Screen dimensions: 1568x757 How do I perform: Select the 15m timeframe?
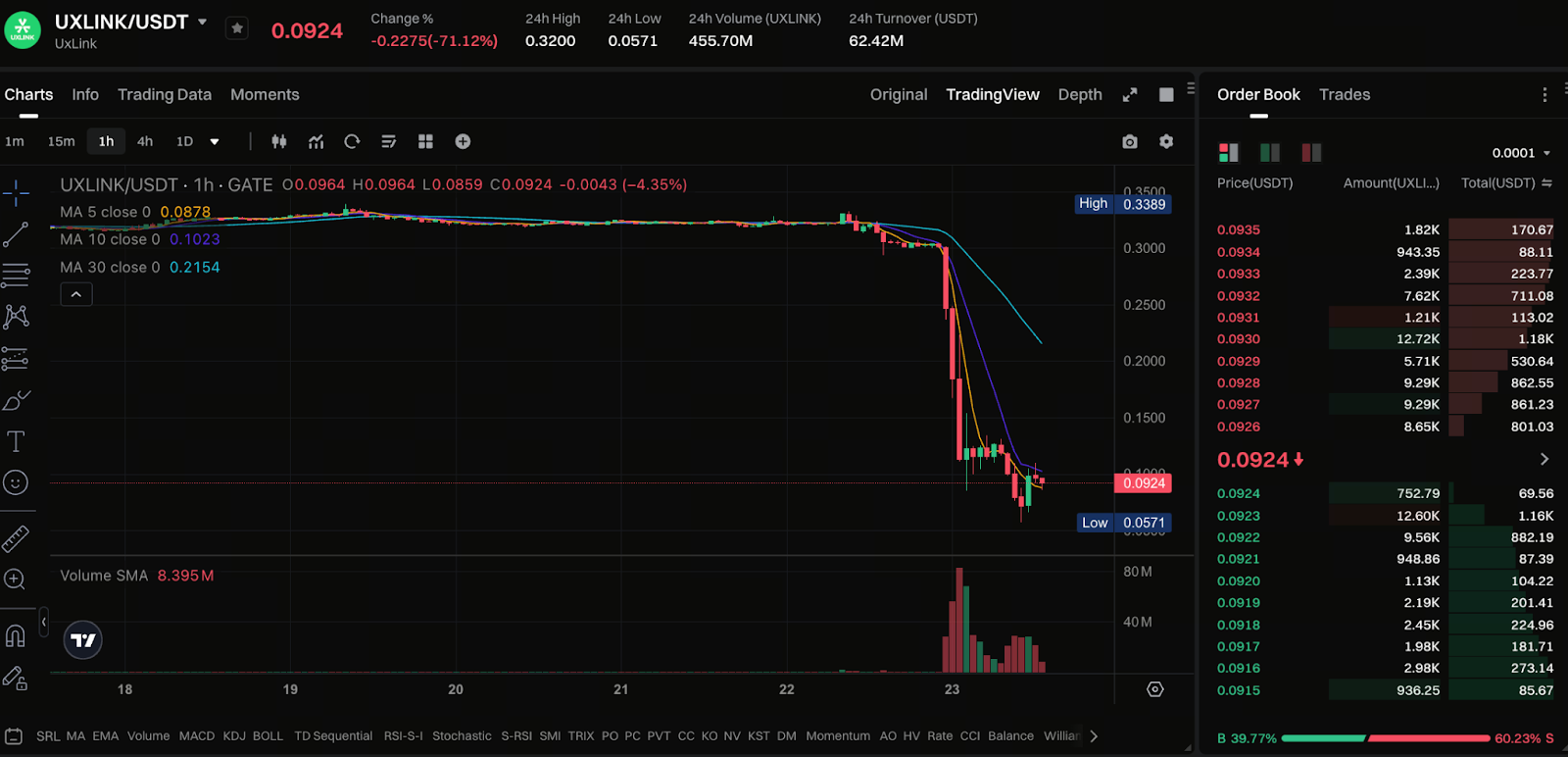[x=61, y=141]
